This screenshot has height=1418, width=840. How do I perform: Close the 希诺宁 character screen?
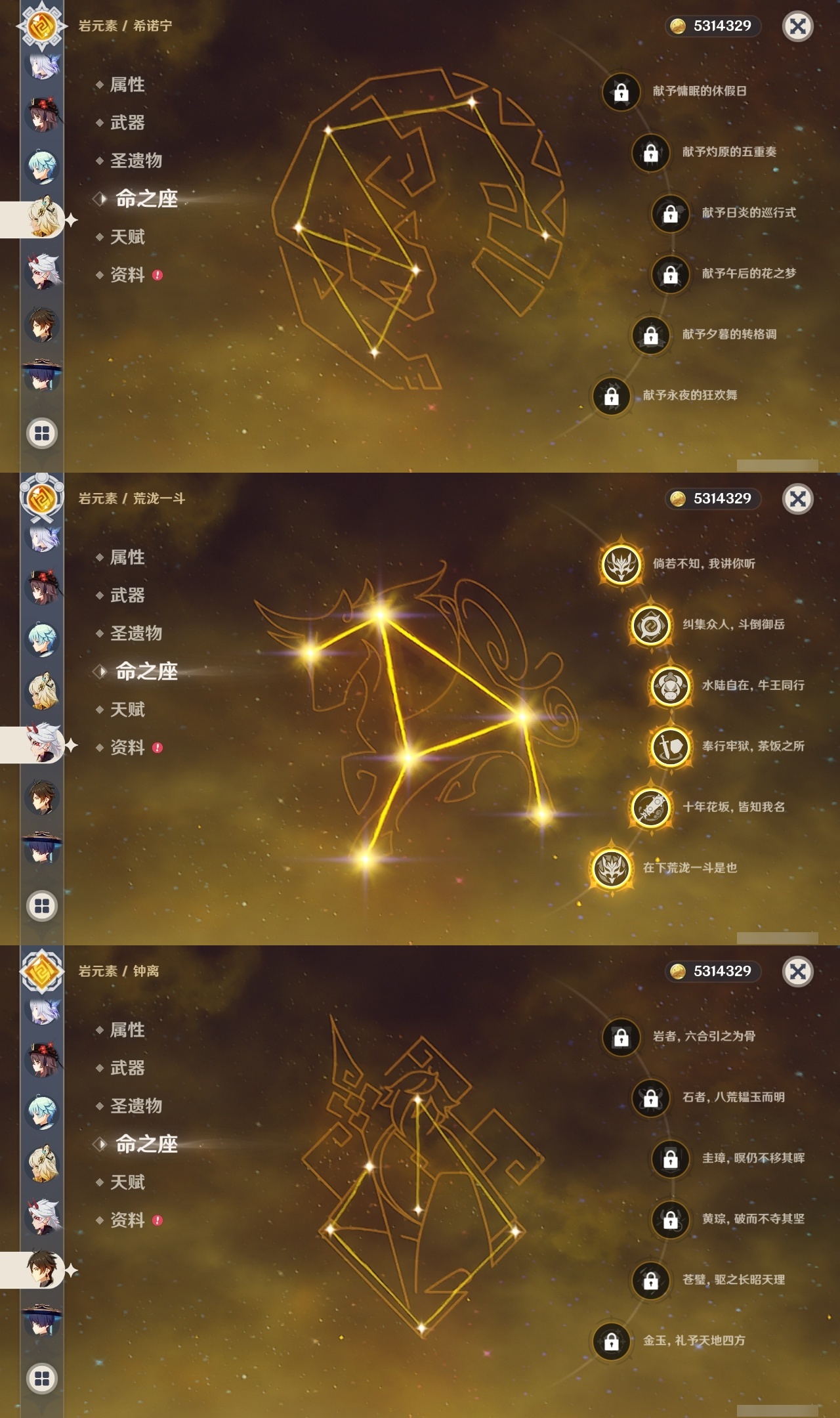pyautogui.click(x=797, y=26)
